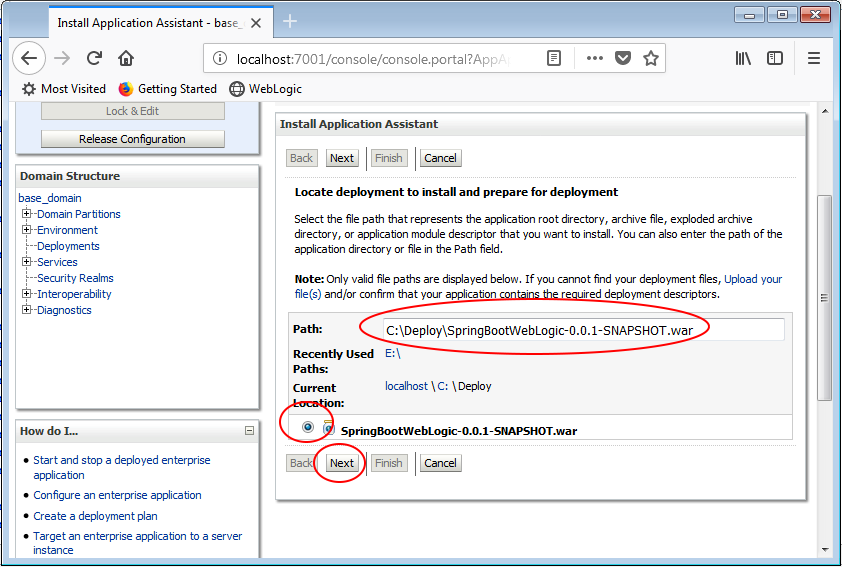Screen dimensions: 842x567
Task: Open the Firefox hamburger menu
Action: click(814, 58)
